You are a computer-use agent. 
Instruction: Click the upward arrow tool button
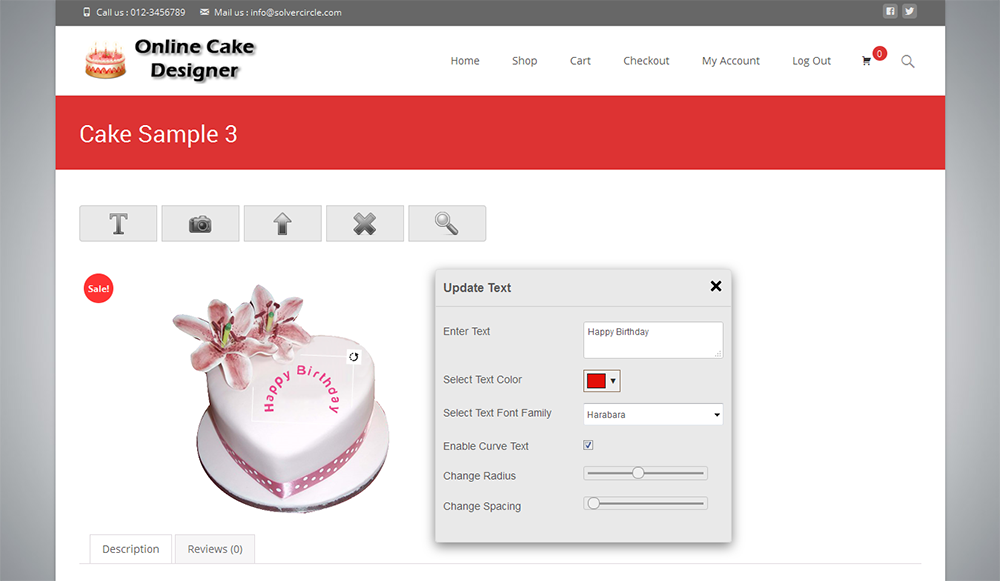283,223
